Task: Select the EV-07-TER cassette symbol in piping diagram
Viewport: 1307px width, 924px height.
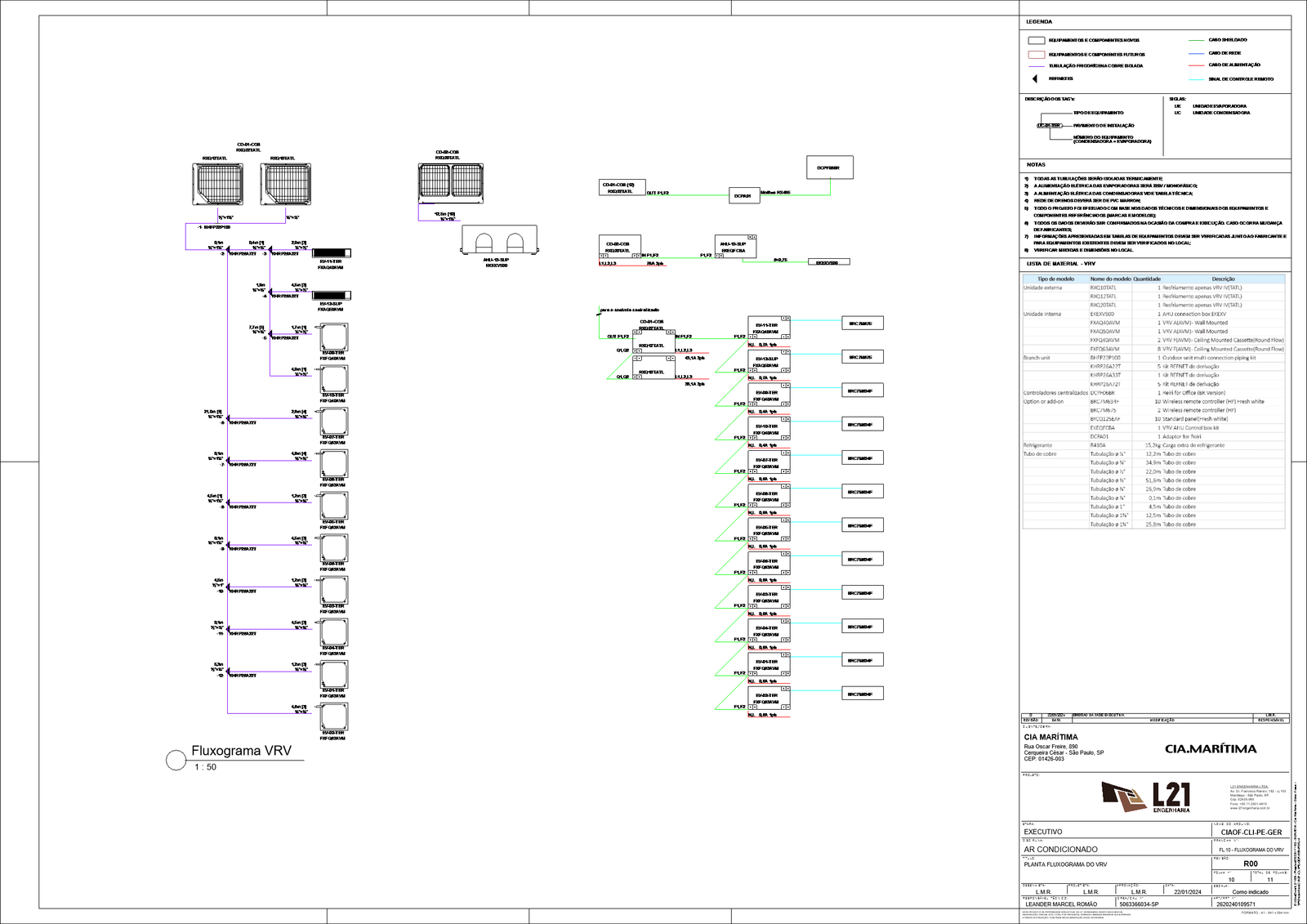Action: [x=333, y=422]
